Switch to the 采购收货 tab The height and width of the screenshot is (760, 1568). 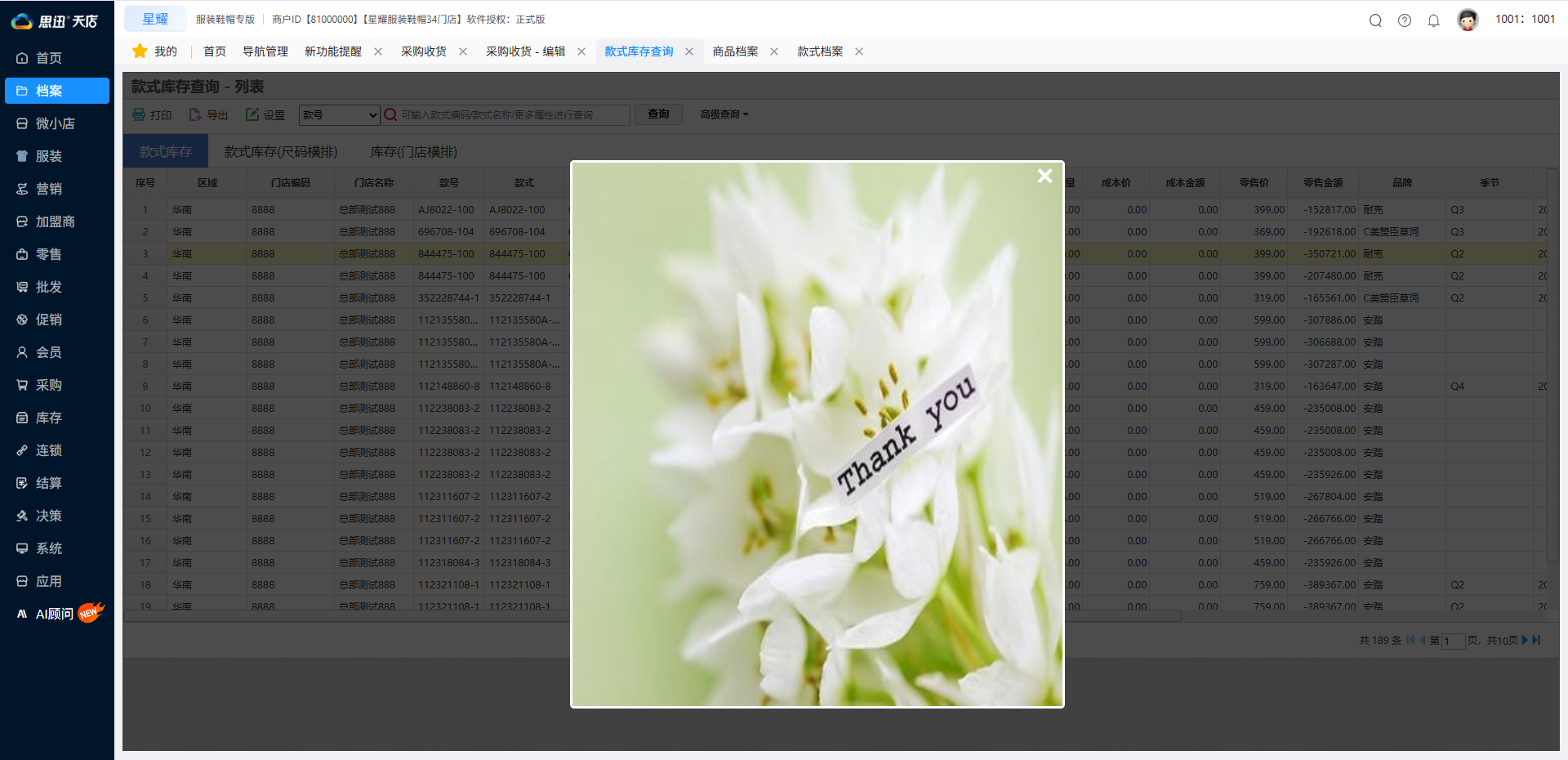(x=423, y=51)
